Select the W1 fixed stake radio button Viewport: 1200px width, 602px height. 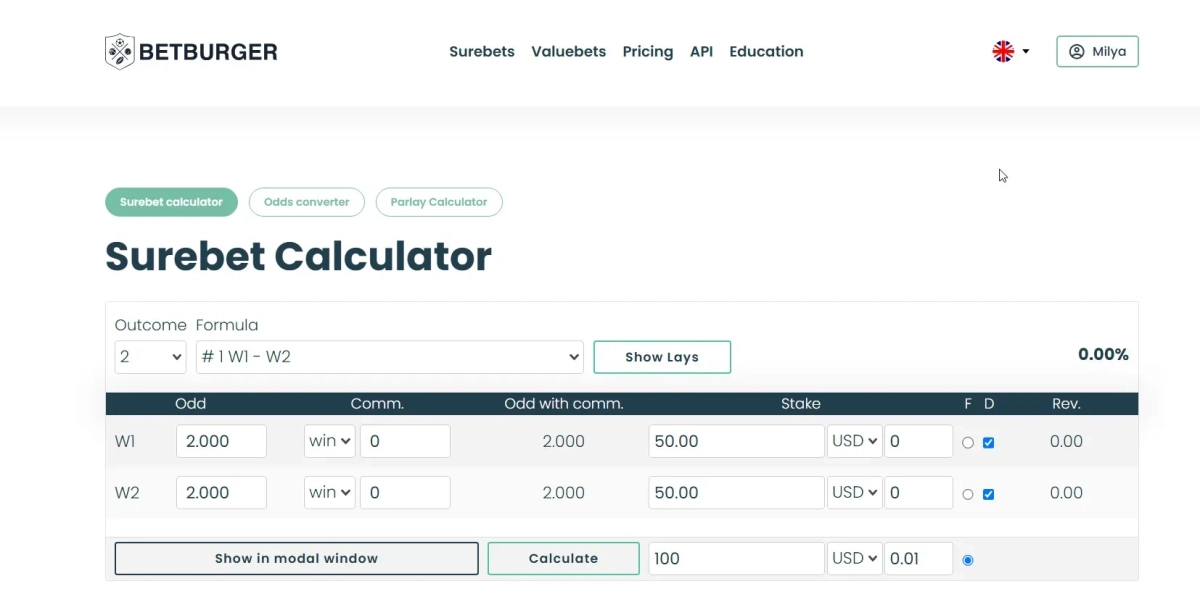click(967, 443)
